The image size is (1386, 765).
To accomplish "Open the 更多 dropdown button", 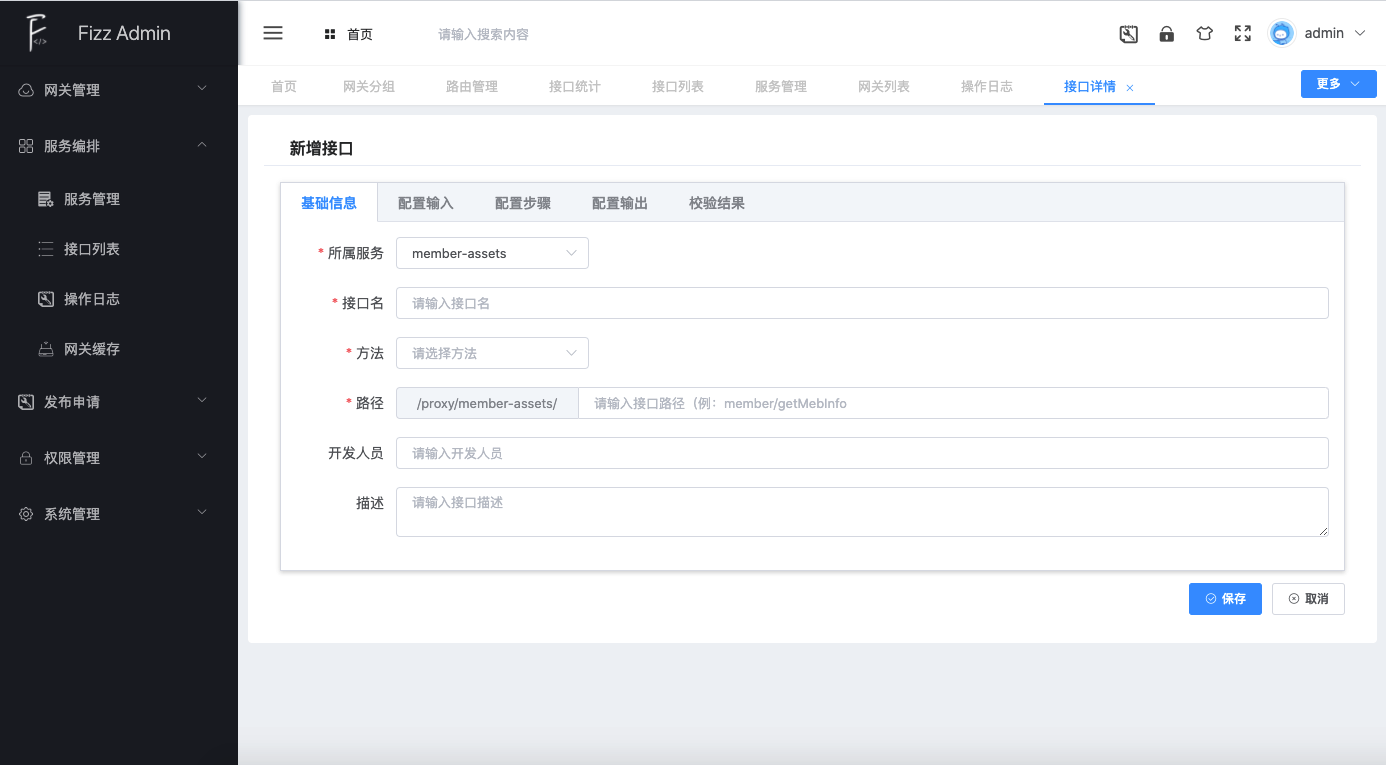I will pos(1338,84).
